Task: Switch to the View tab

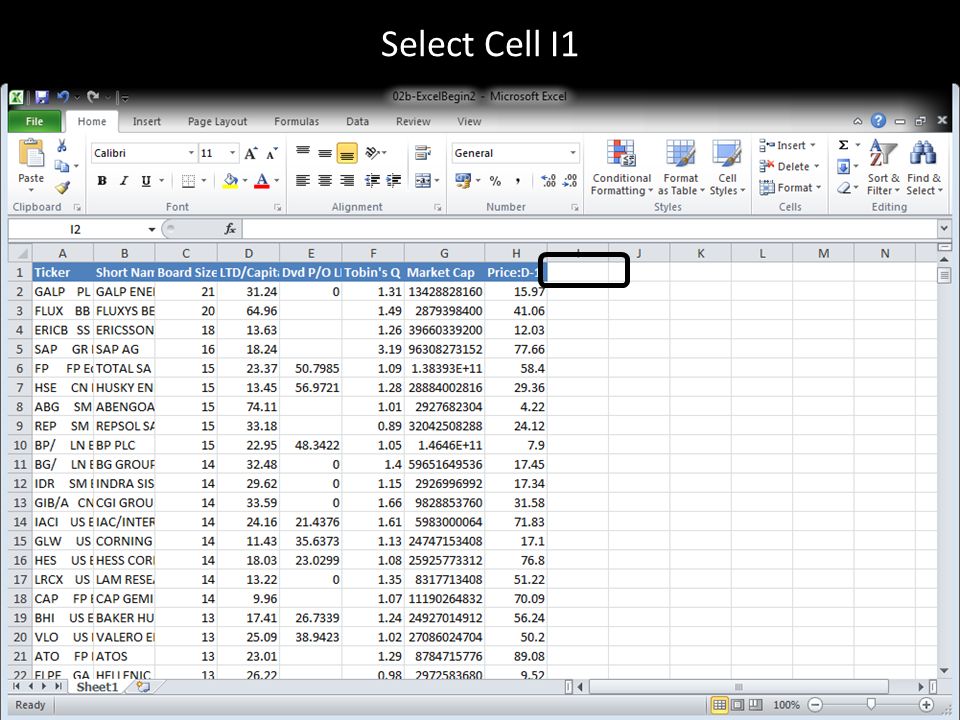Action: click(469, 121)
